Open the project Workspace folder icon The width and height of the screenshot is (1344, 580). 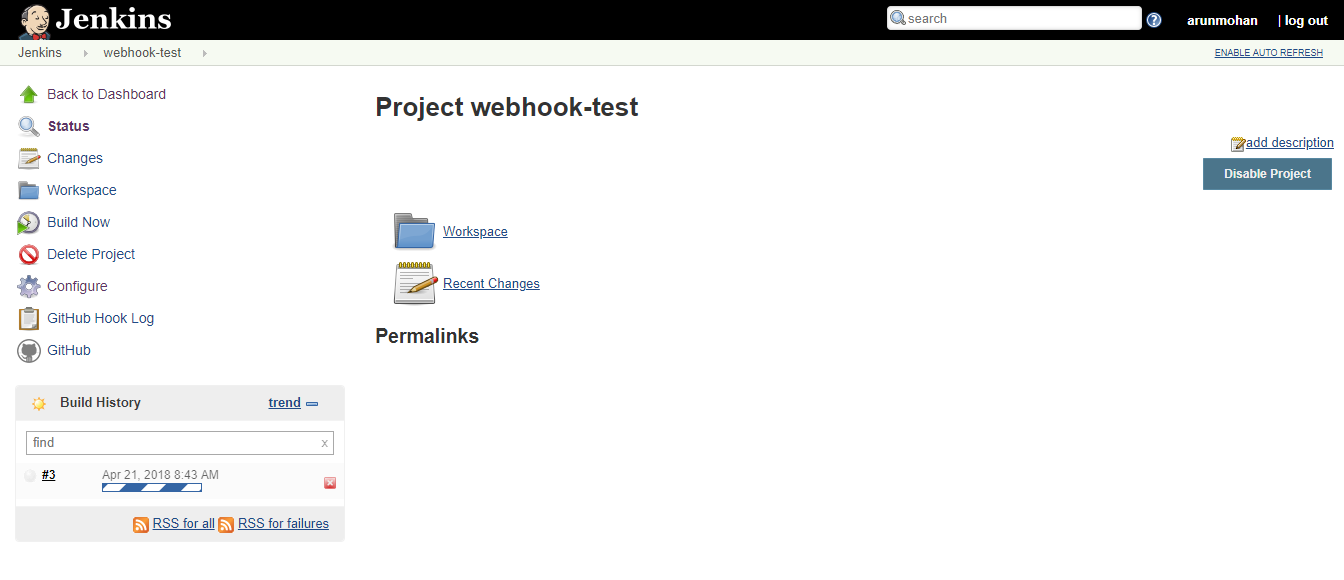pyautogui.click(x=414, y=231)
